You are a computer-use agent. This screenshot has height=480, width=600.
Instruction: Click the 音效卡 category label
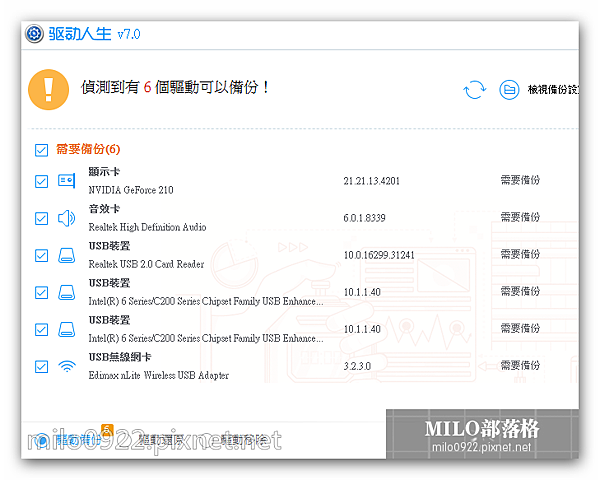(x=104, y=209)
